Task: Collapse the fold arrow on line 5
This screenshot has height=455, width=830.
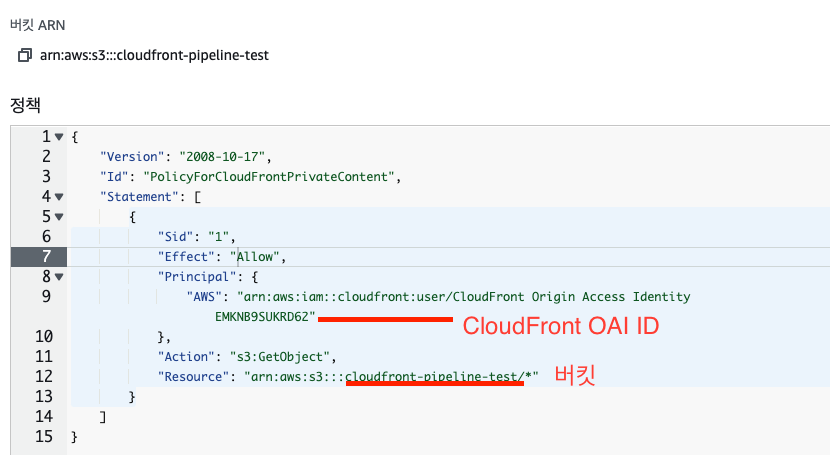Action: (x=59, y=217)
